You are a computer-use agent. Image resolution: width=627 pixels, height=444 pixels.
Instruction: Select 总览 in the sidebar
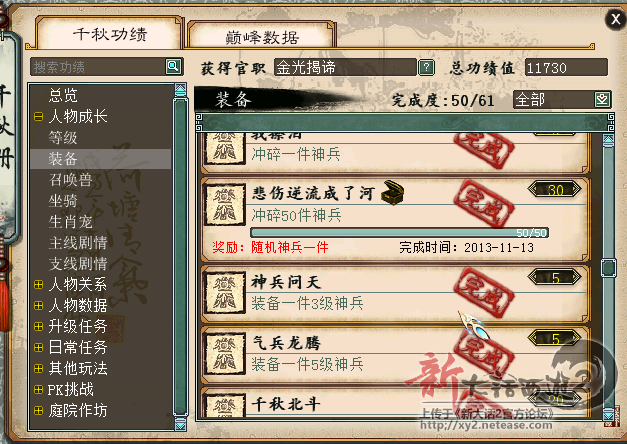pos(63,96)
